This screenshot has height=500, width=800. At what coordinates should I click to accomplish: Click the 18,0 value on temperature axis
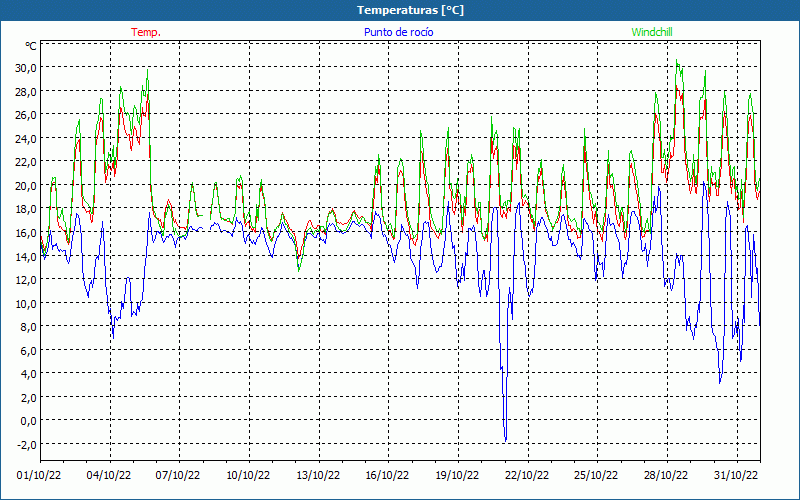[x=27, y=209]
